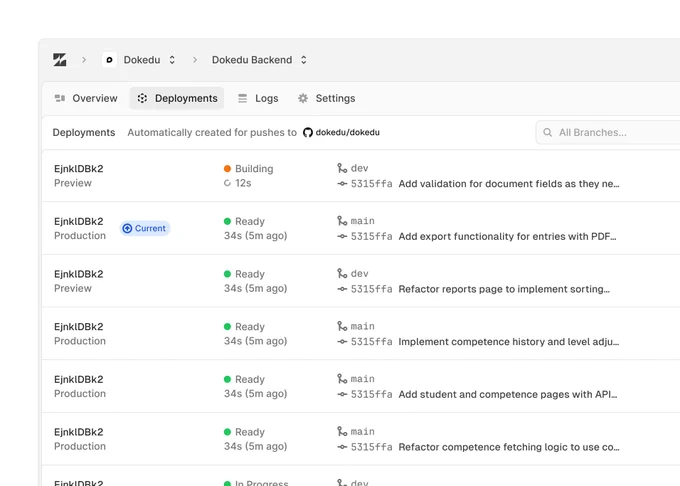This screenshot has width=680, height=486.
Task: Open commit Implement competence history and level
Action: [x=509, y=342]
